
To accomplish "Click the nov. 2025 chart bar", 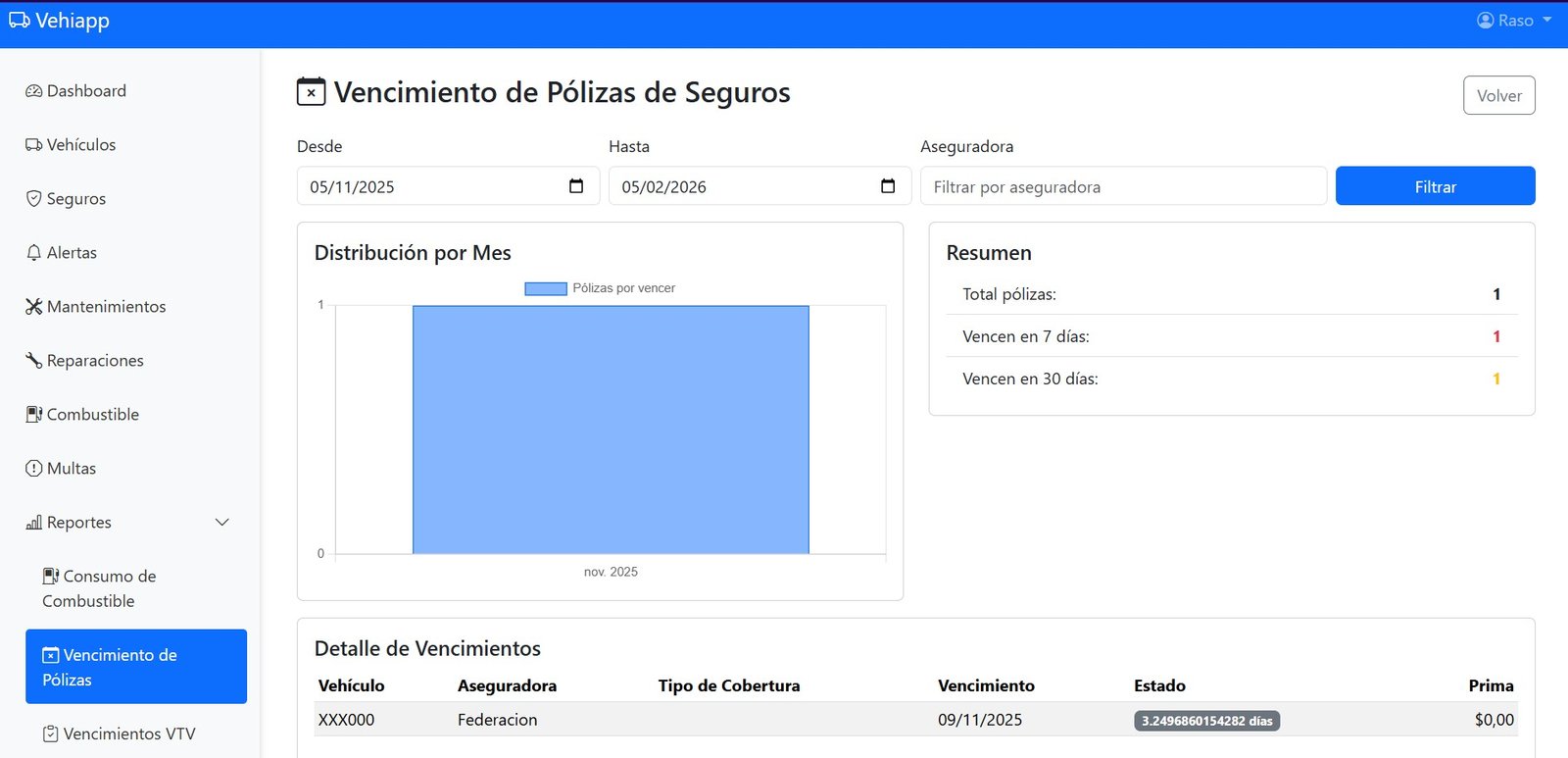I will [x=611, y=430].
